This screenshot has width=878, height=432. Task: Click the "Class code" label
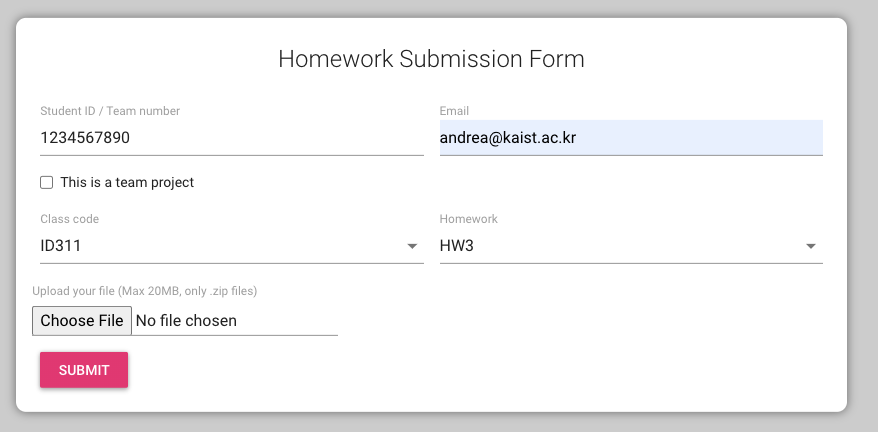tap(70, 219)
